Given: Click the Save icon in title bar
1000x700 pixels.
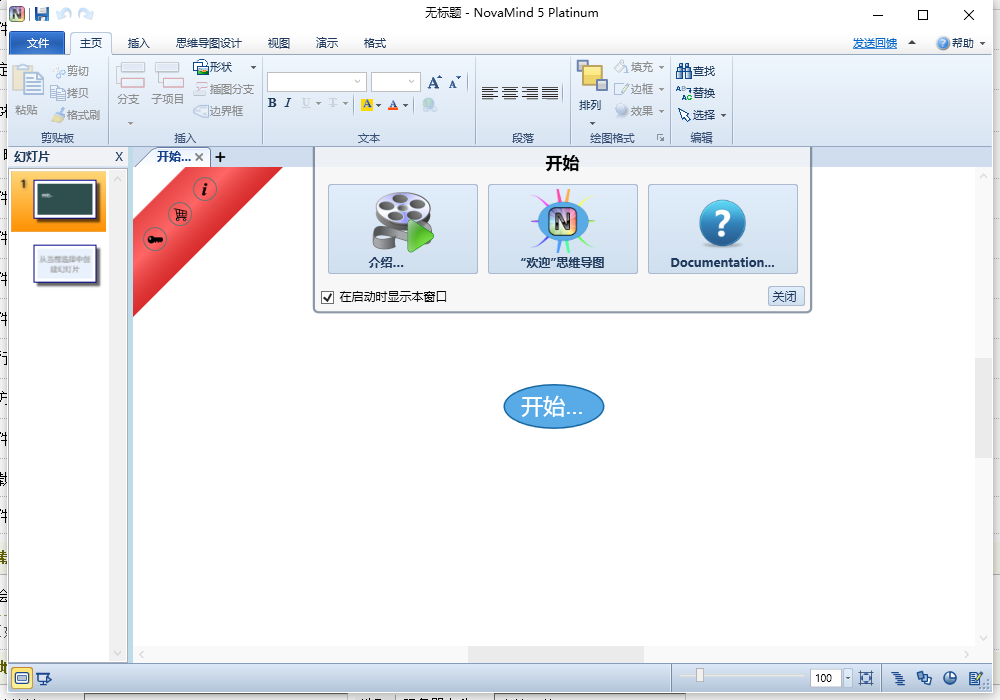Looking at the screenshot, I should [42, 13].
